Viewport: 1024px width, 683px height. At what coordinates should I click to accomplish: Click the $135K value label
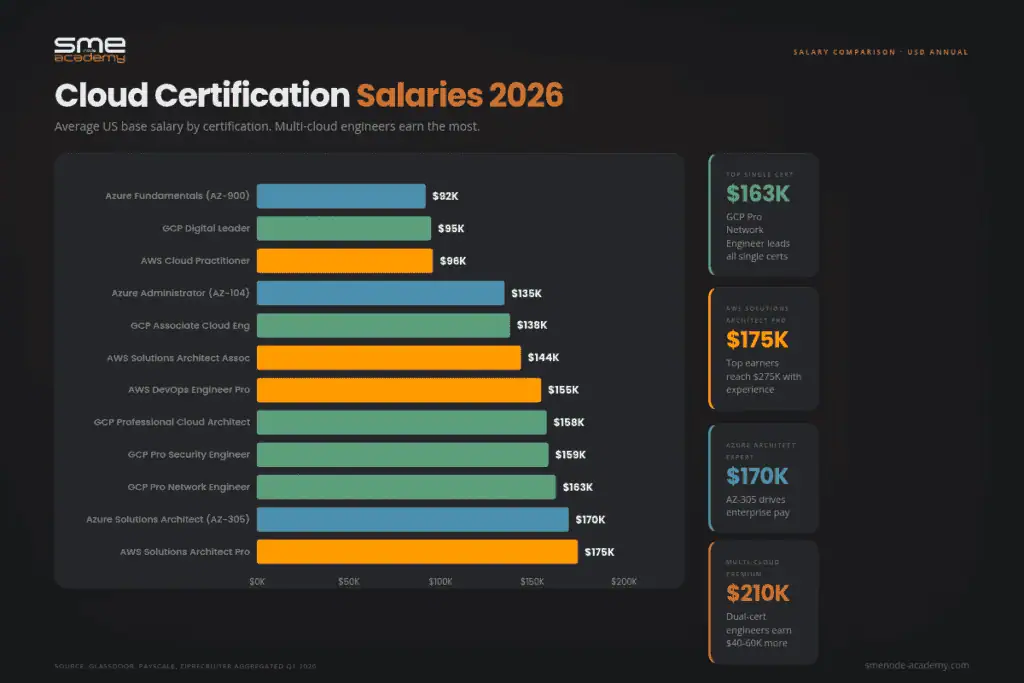pyautogui.click(x=526, y=293)
